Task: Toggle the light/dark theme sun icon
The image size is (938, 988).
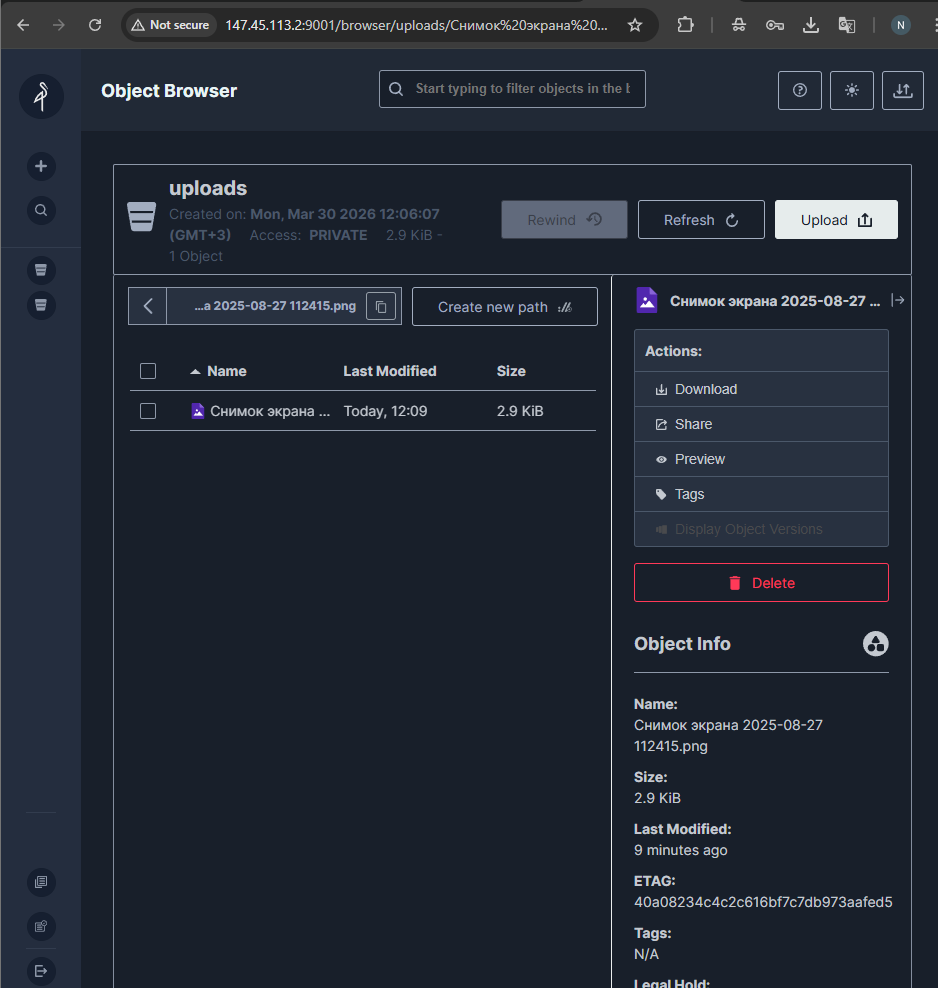Action: click(x=852, y=91)
